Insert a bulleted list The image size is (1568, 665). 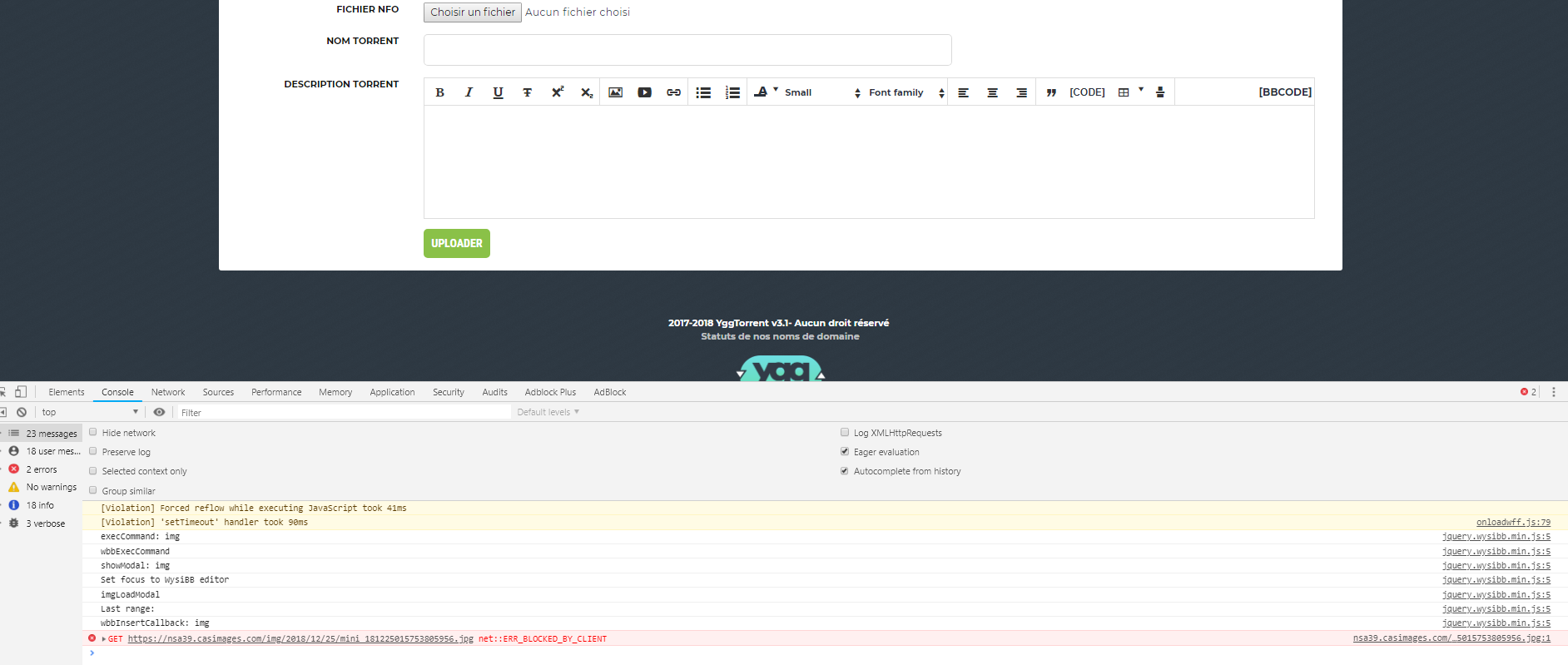pos(703,92)
